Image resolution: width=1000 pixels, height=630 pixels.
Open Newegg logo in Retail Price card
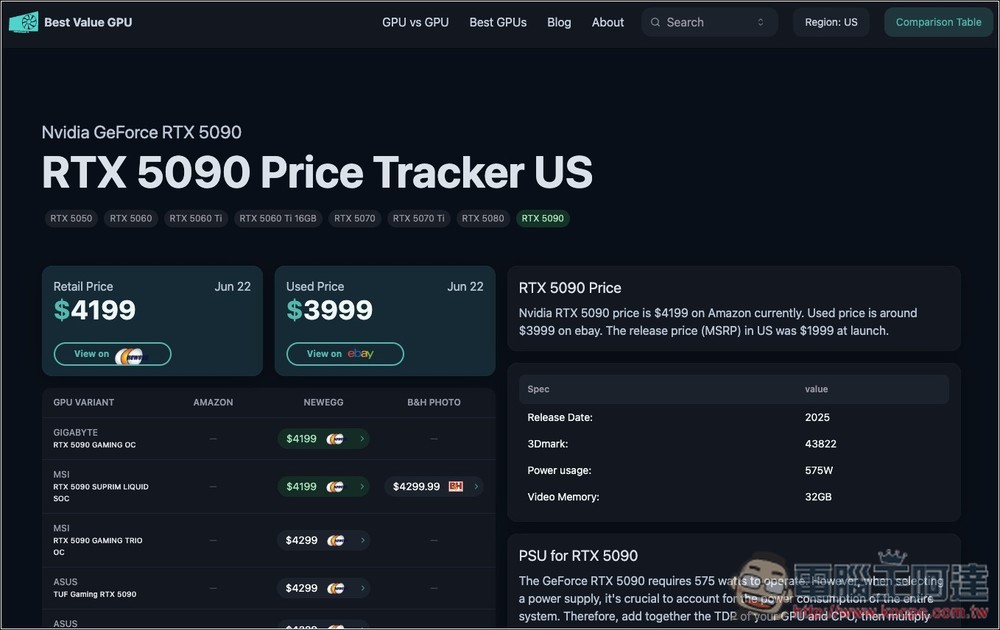[x=131, y=356]
